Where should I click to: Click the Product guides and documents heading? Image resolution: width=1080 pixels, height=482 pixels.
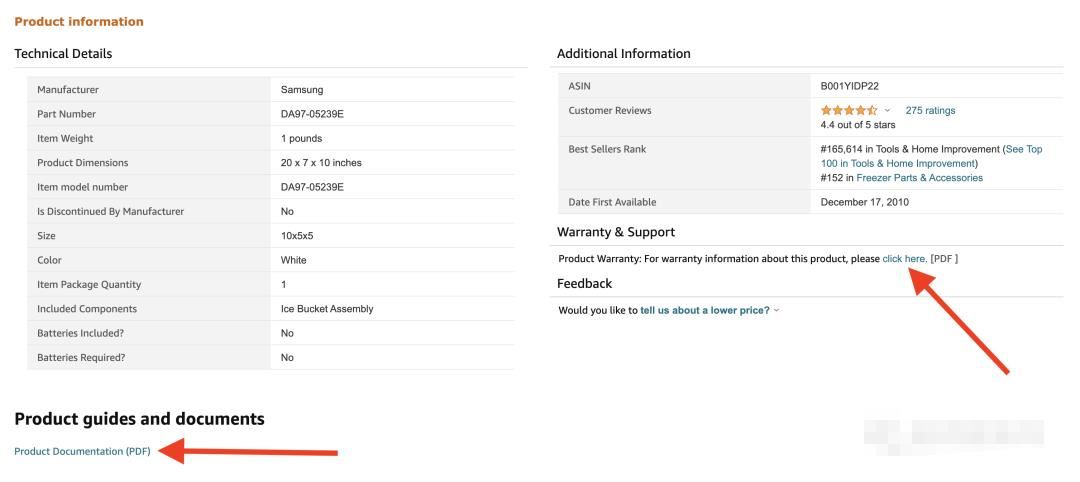tap(139, 419)
